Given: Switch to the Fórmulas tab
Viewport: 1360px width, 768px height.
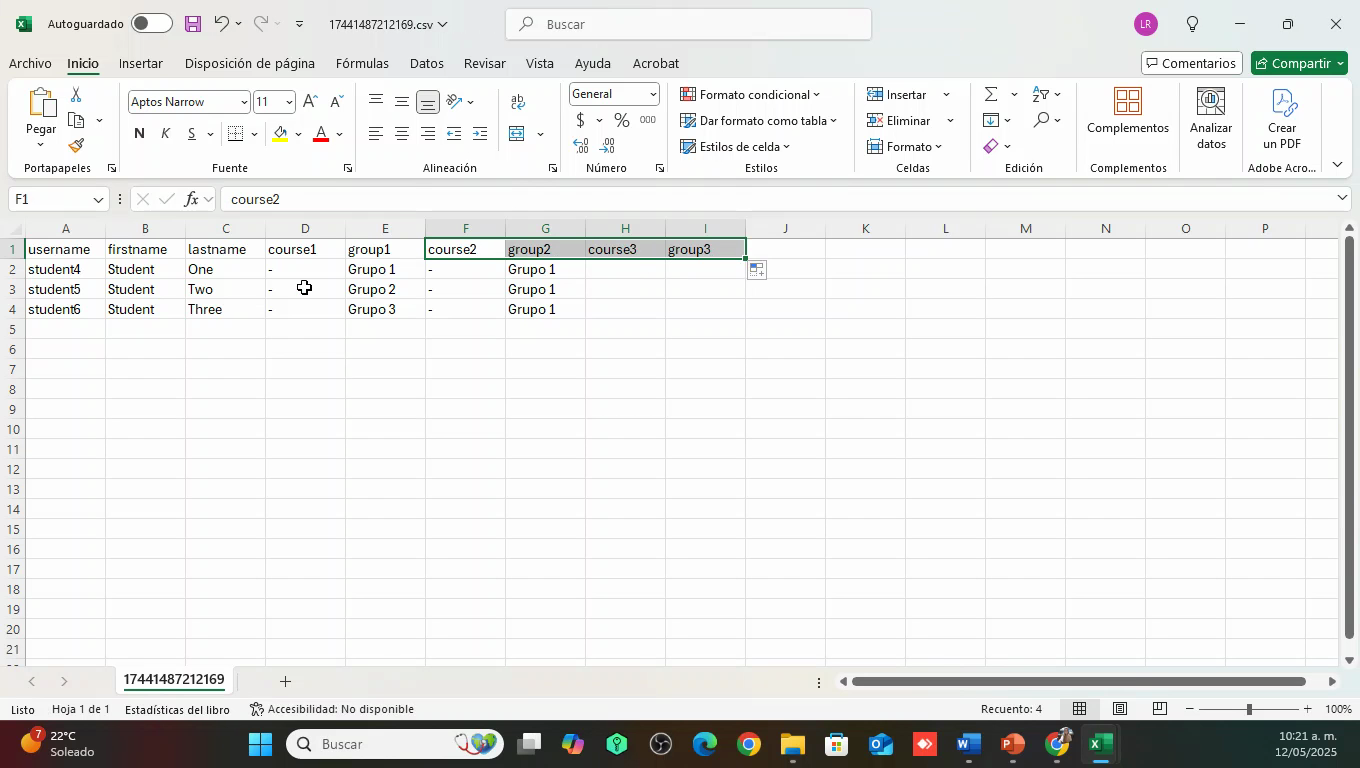Looking at the screenshot, I should tap(362, 63).
